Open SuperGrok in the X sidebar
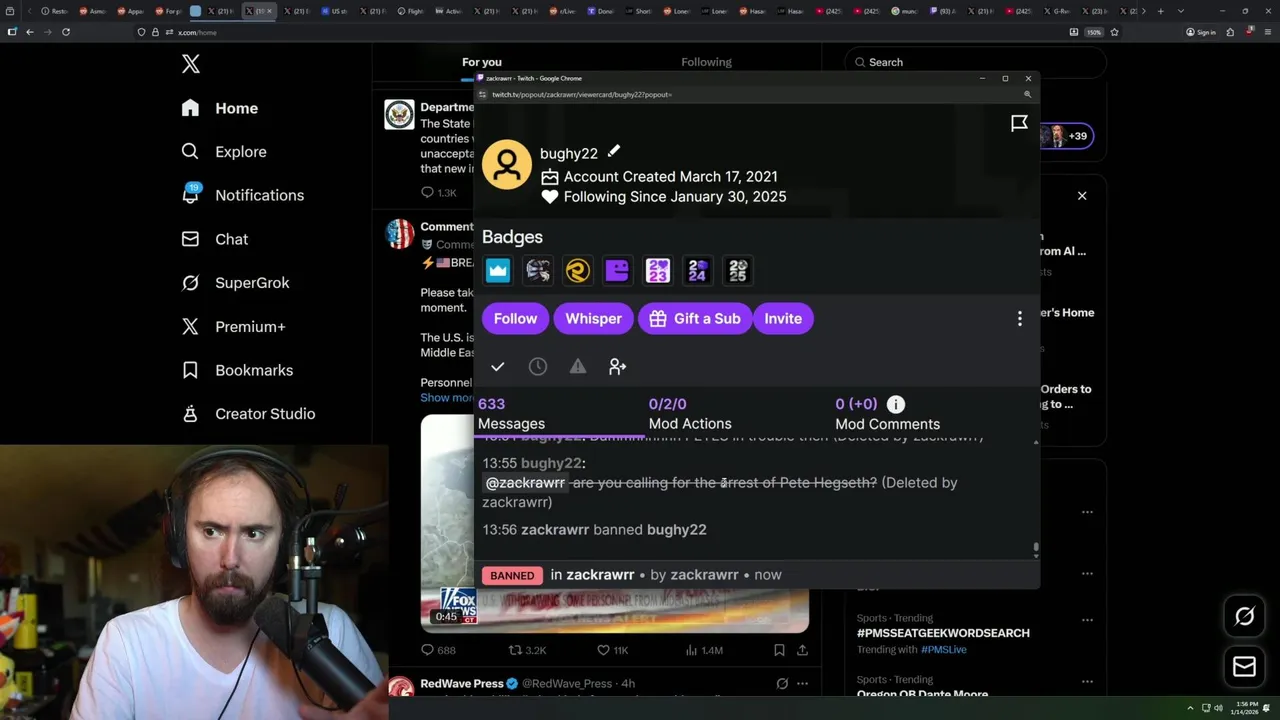Screen dimensions: 1280x720 tap(235, 283)
